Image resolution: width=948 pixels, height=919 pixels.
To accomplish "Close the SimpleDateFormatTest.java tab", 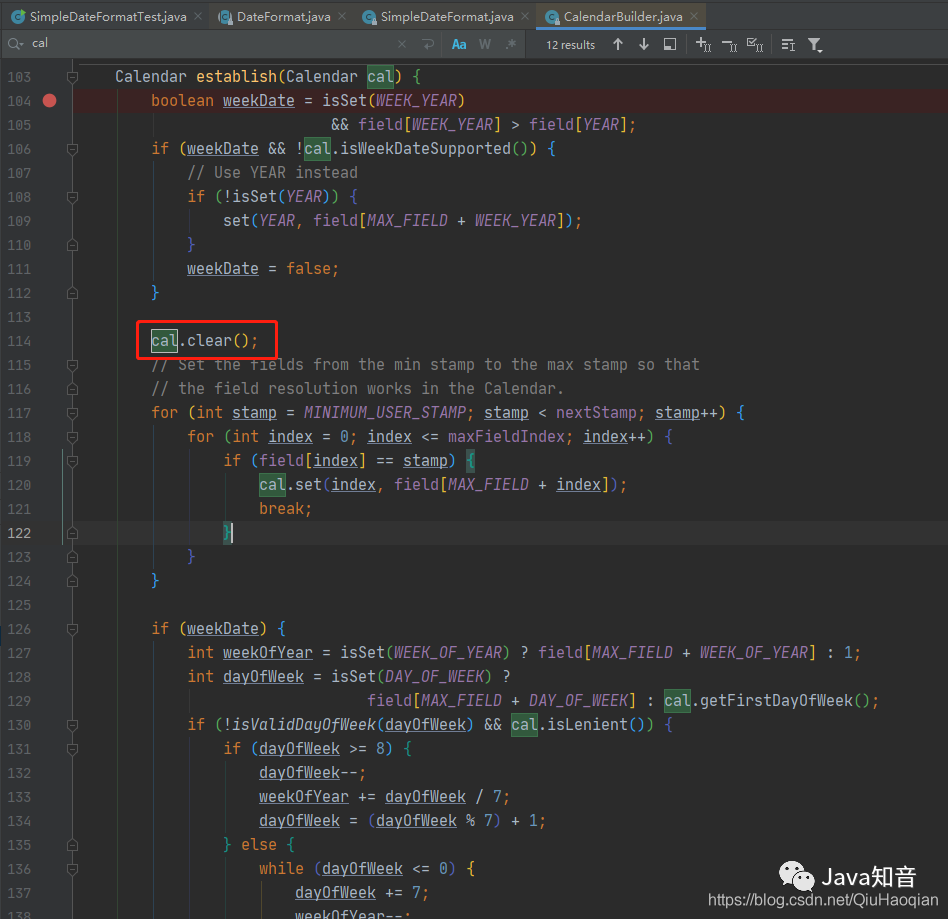I will (x=198, y=16).
